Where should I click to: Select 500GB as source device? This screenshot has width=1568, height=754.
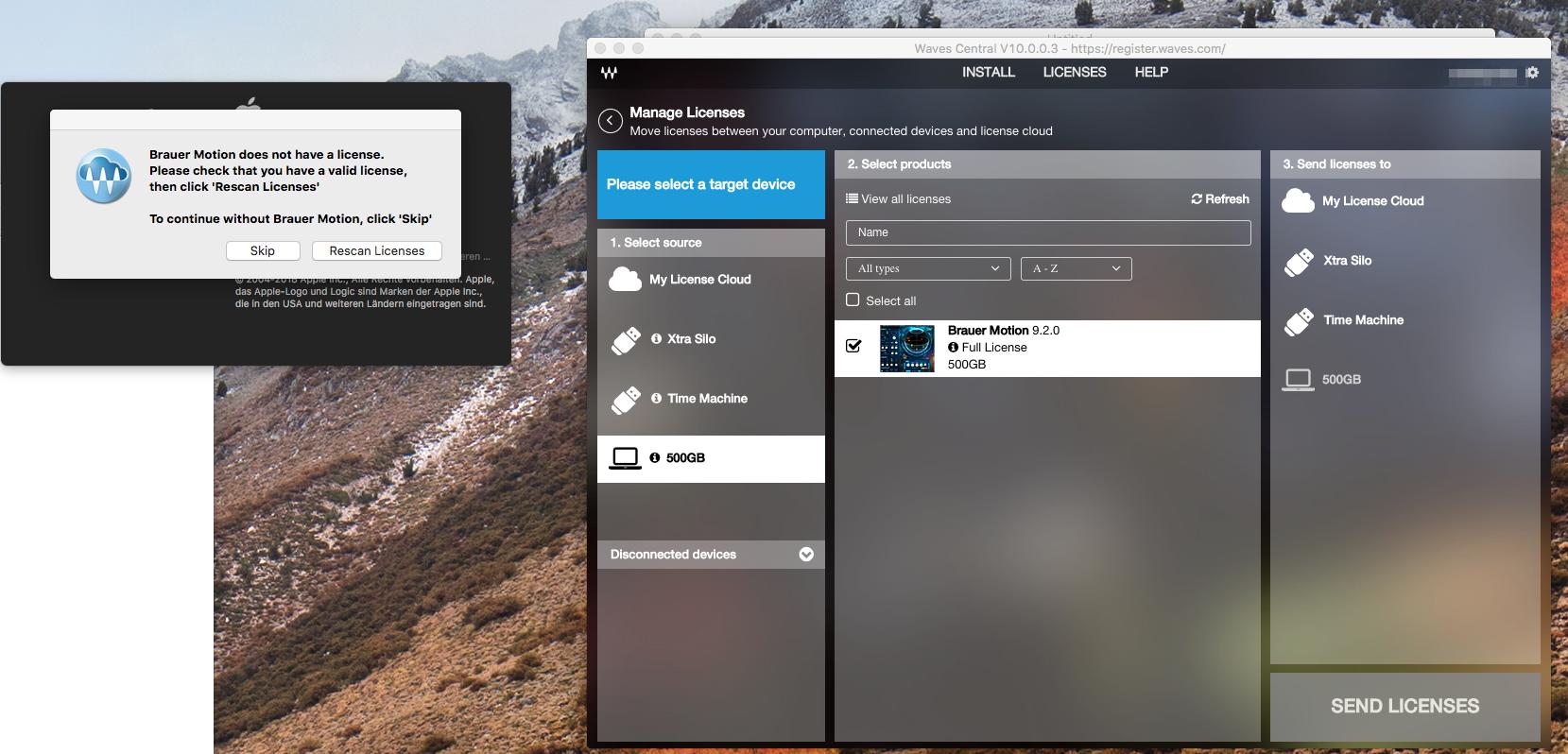coord(711,458)
